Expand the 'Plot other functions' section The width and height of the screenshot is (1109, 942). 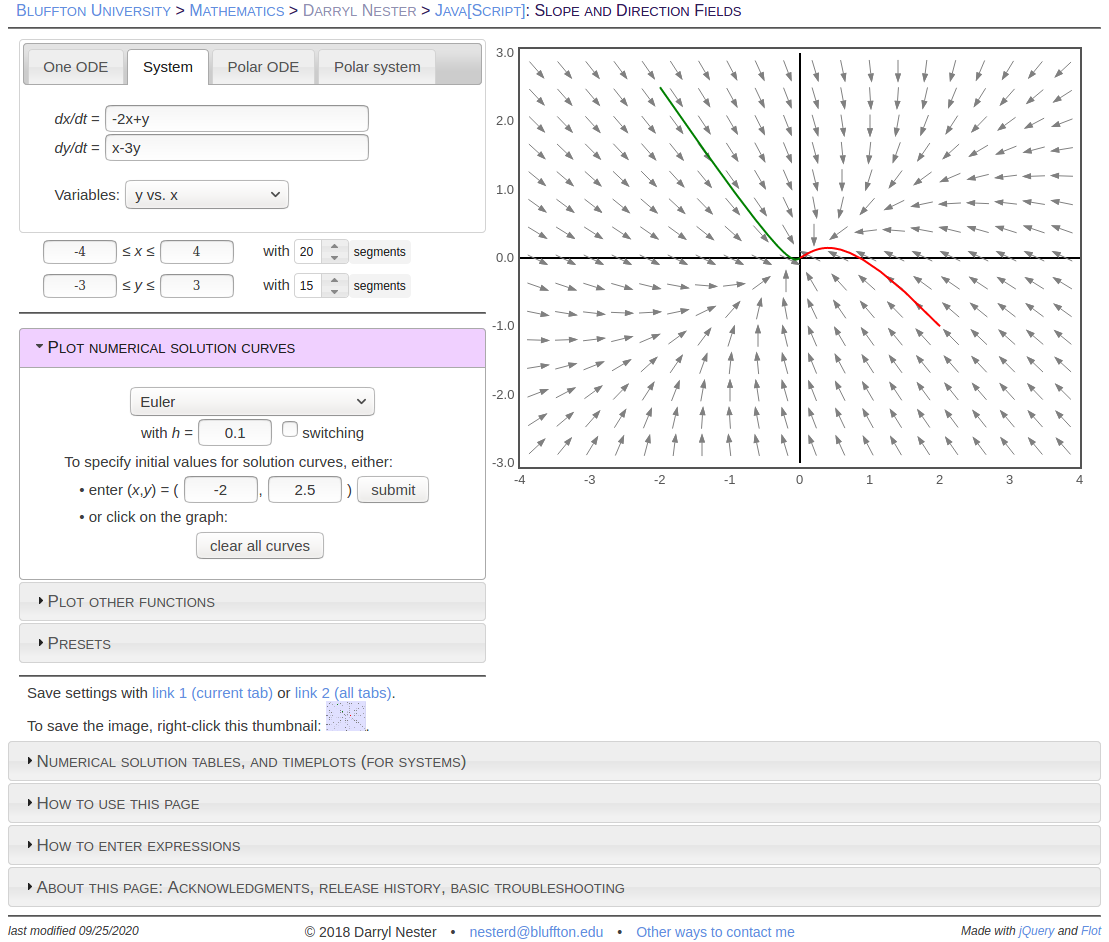[x=129, y=601]
